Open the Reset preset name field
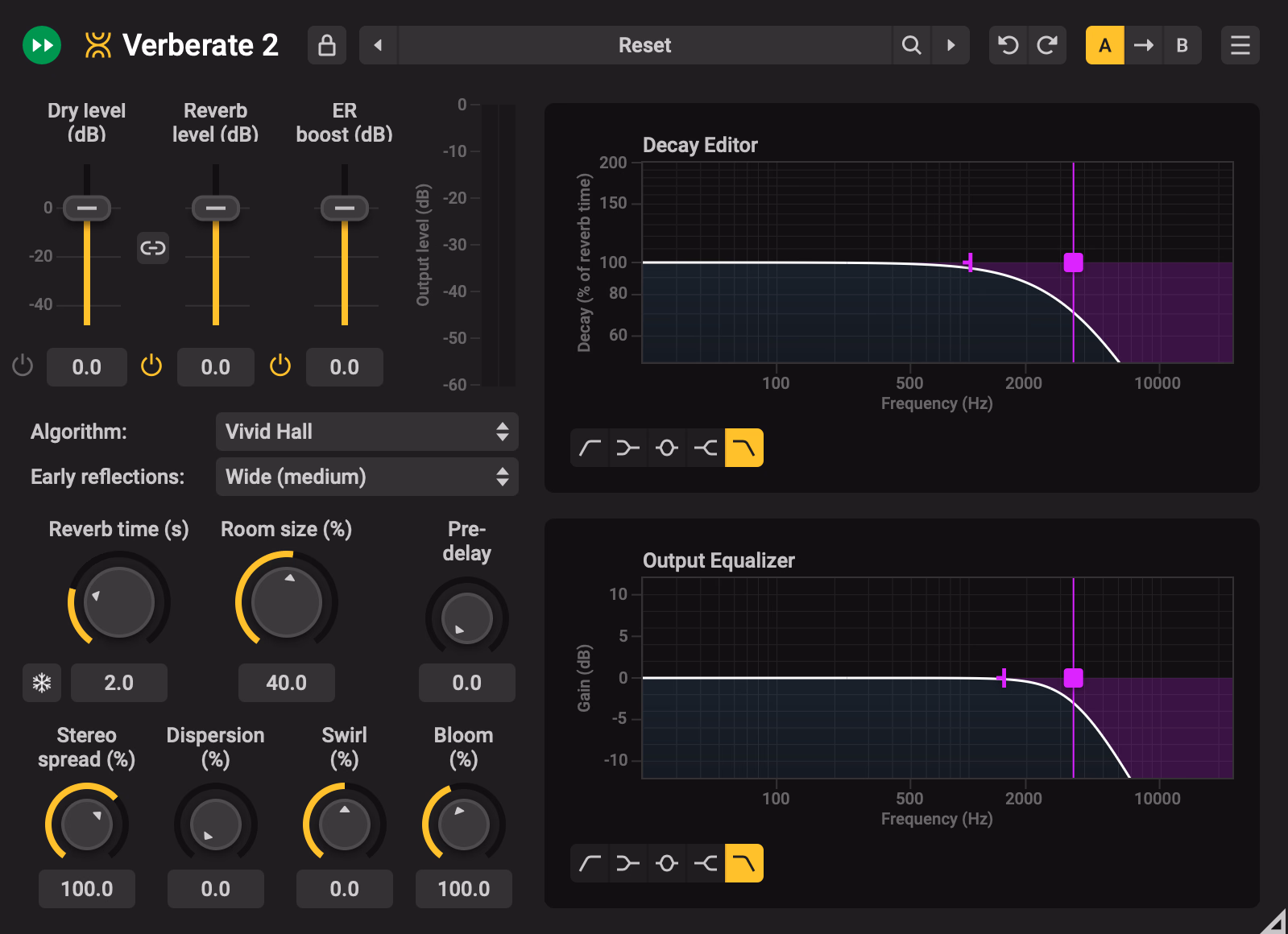1288x934 pixels. pos(645,45)
